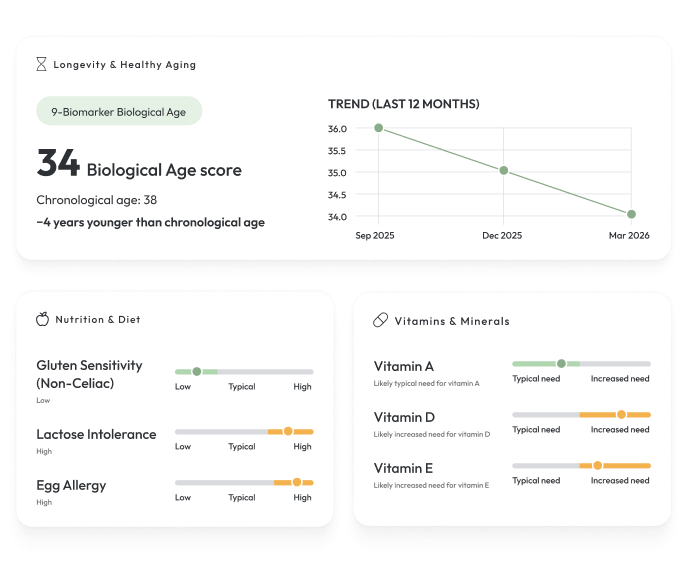The width and height of the screenshot is (686, 564).
Task: Click the small 'High' result under Lactose Intolerance
Action: (x=44, y=451)
